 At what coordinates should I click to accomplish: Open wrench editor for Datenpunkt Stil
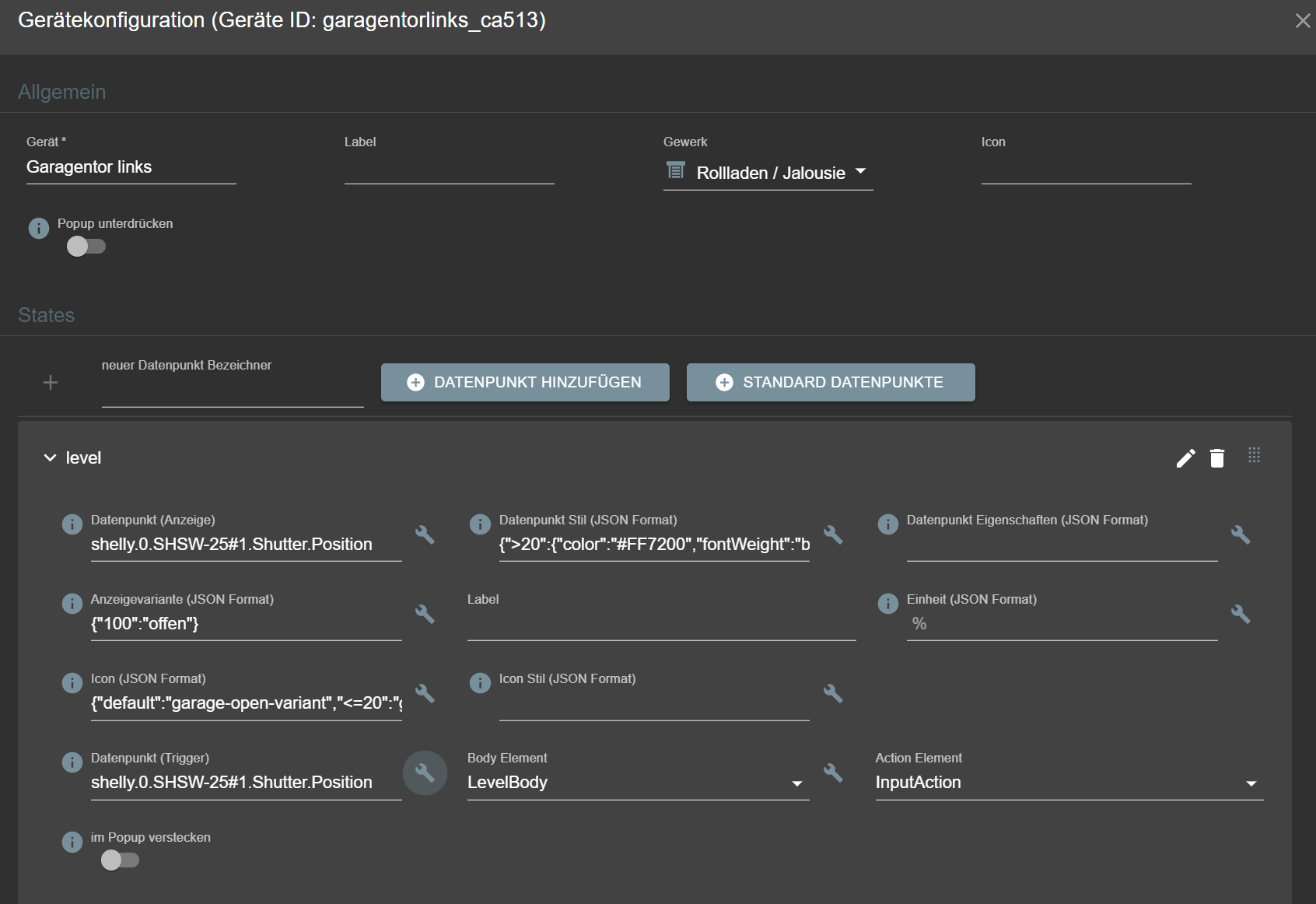point(833,534)
